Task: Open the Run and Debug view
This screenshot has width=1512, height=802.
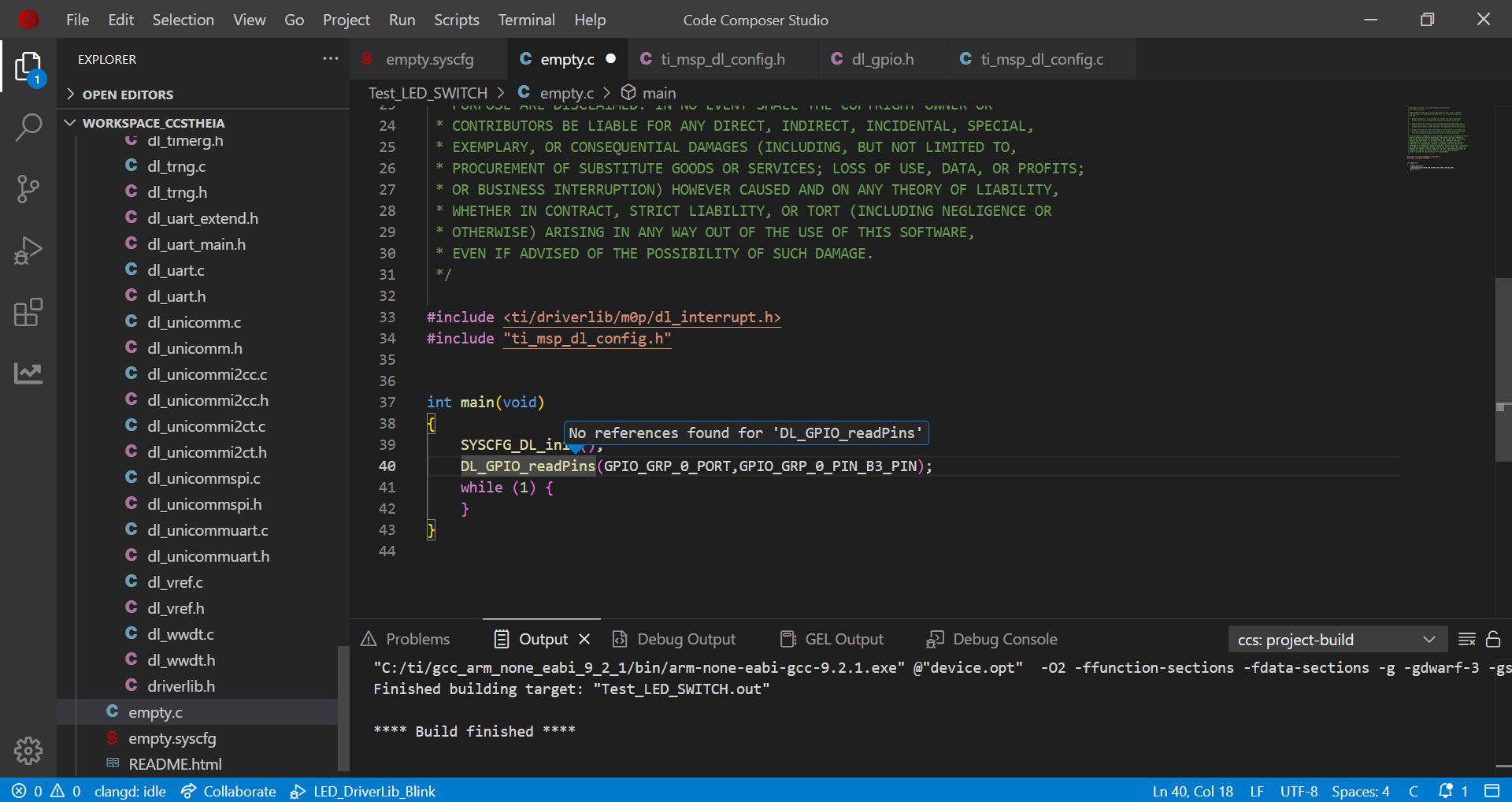Action: point(28,251)
